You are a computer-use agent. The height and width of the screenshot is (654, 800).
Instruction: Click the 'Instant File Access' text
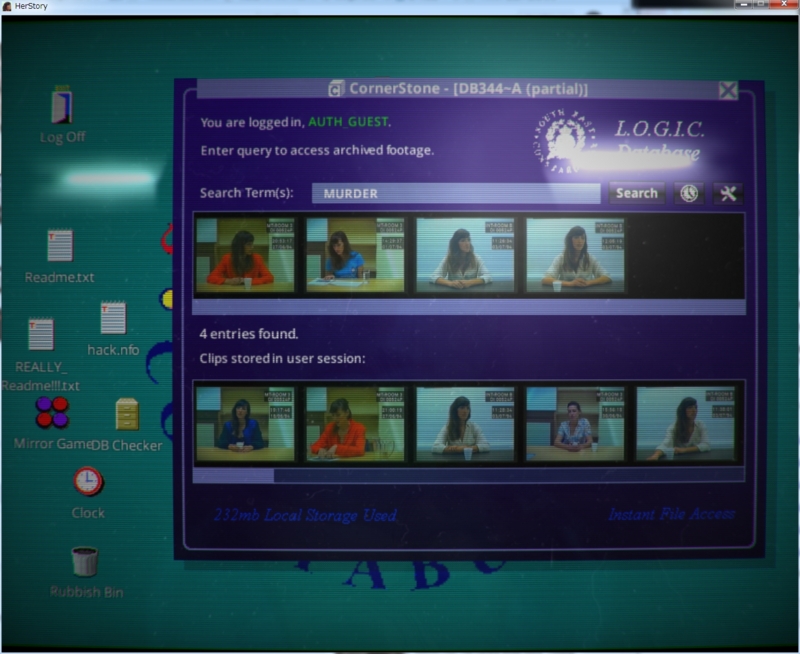[671, 514]
